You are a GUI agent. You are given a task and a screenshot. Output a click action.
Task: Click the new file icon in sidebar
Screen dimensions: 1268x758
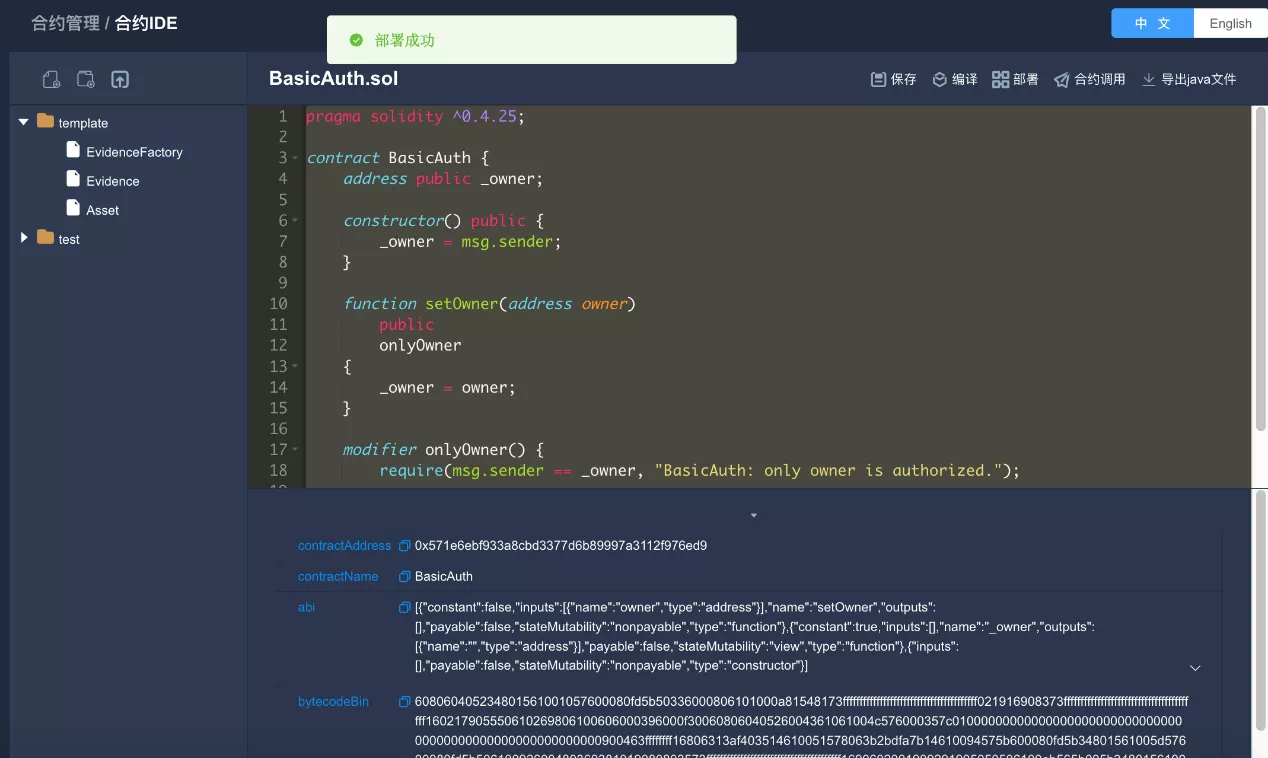click(x=51, y=79)
